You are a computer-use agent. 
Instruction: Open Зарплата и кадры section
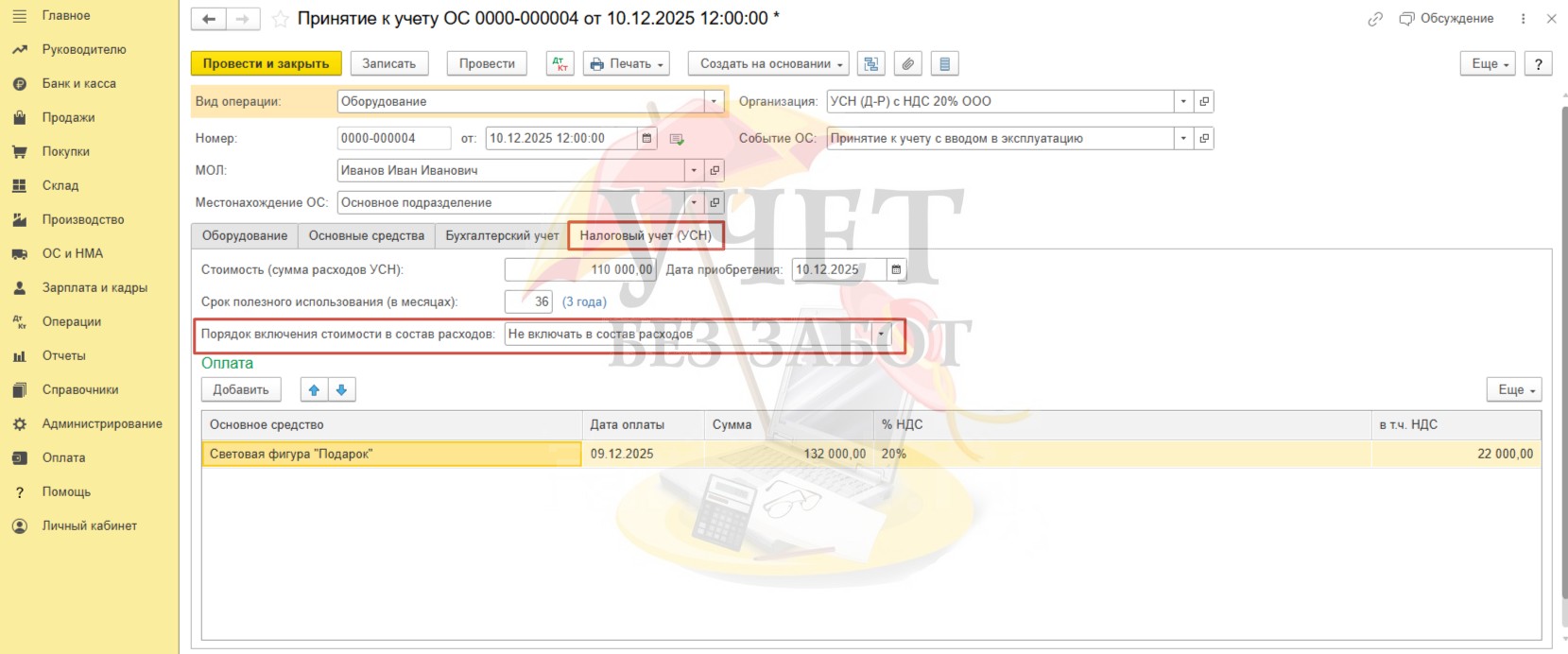tap(95, 287)
